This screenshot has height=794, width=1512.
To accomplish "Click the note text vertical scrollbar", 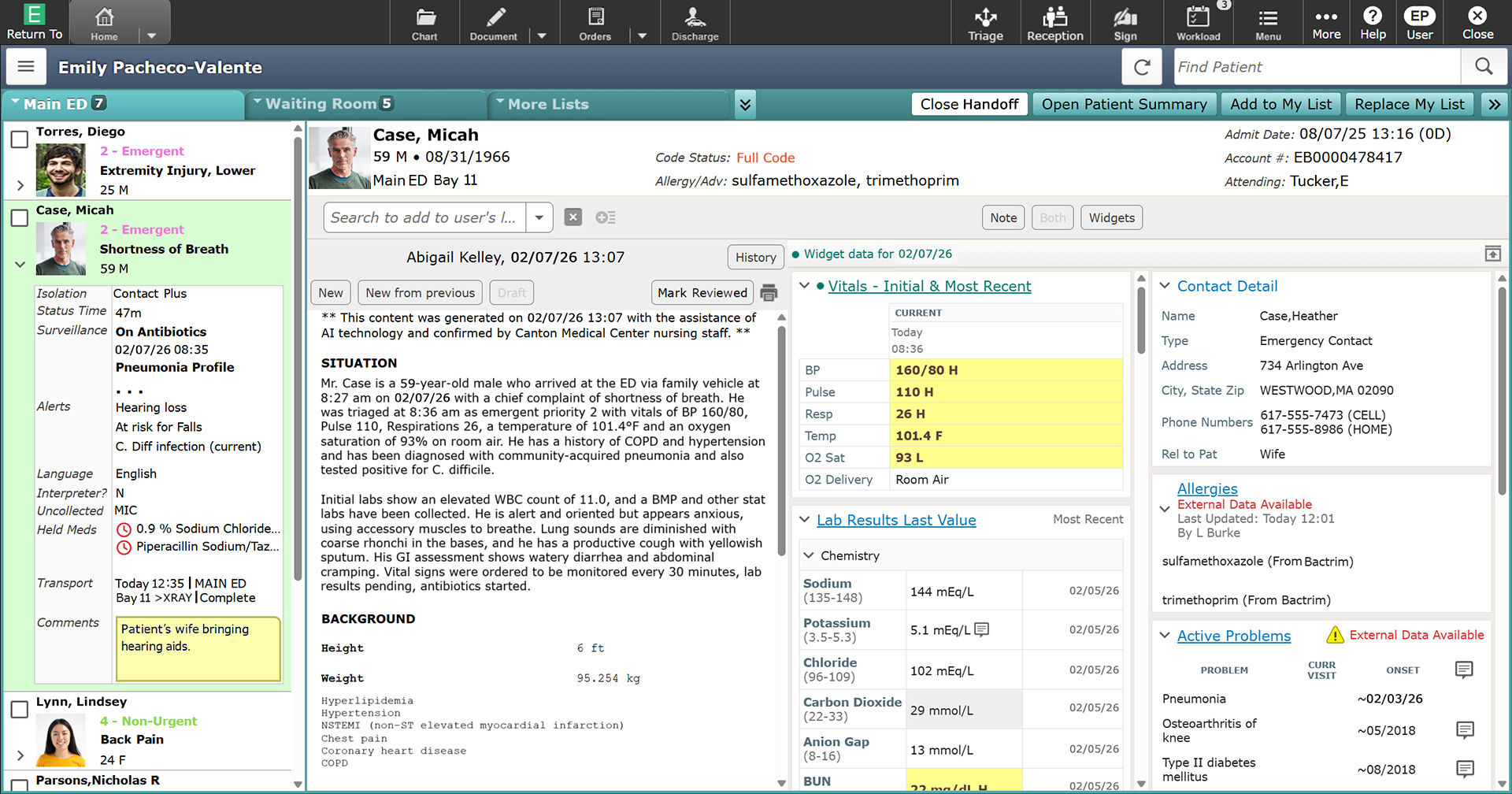I will pos(781,441).
